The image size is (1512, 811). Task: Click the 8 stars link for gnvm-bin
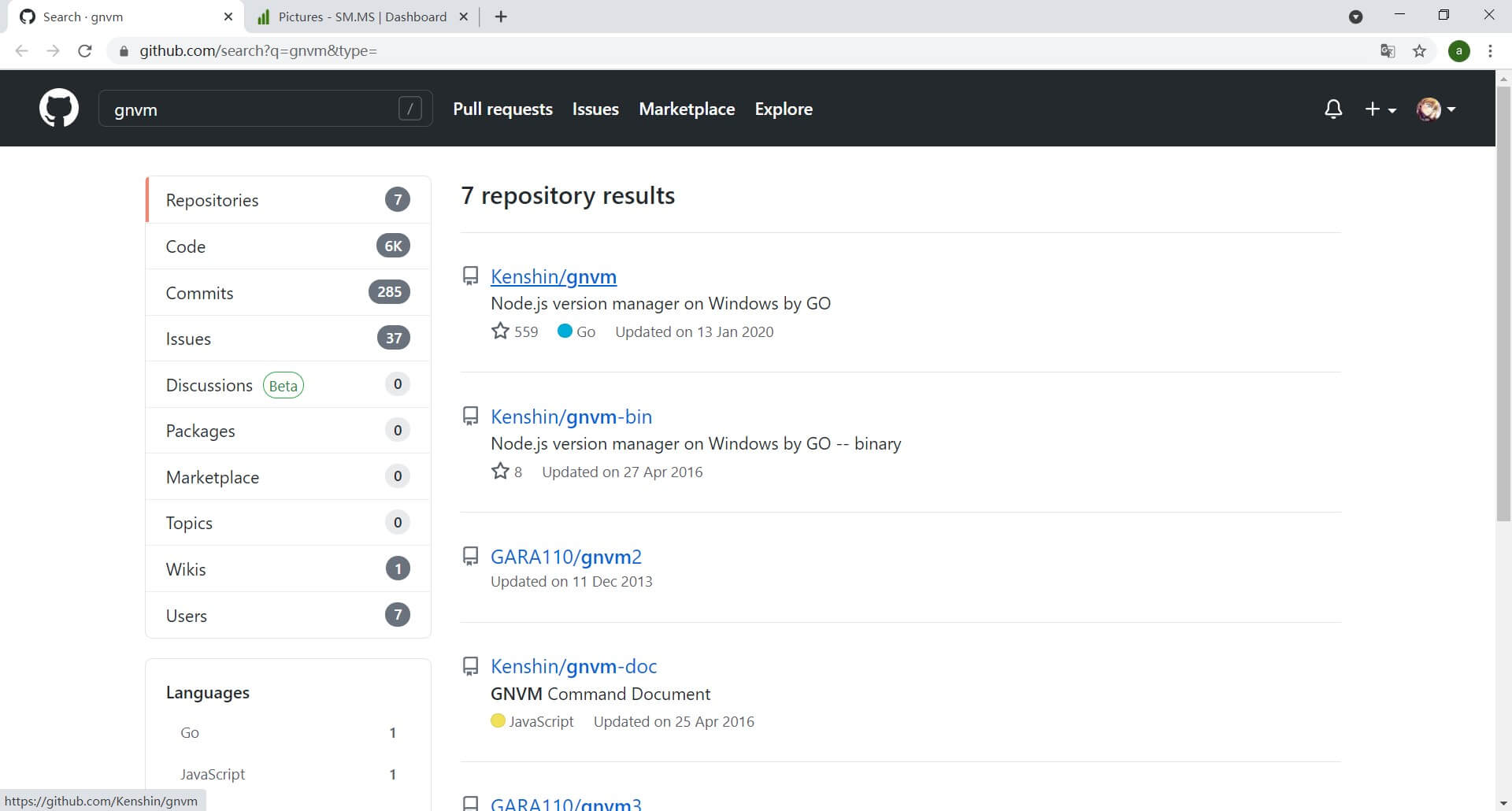506,472
